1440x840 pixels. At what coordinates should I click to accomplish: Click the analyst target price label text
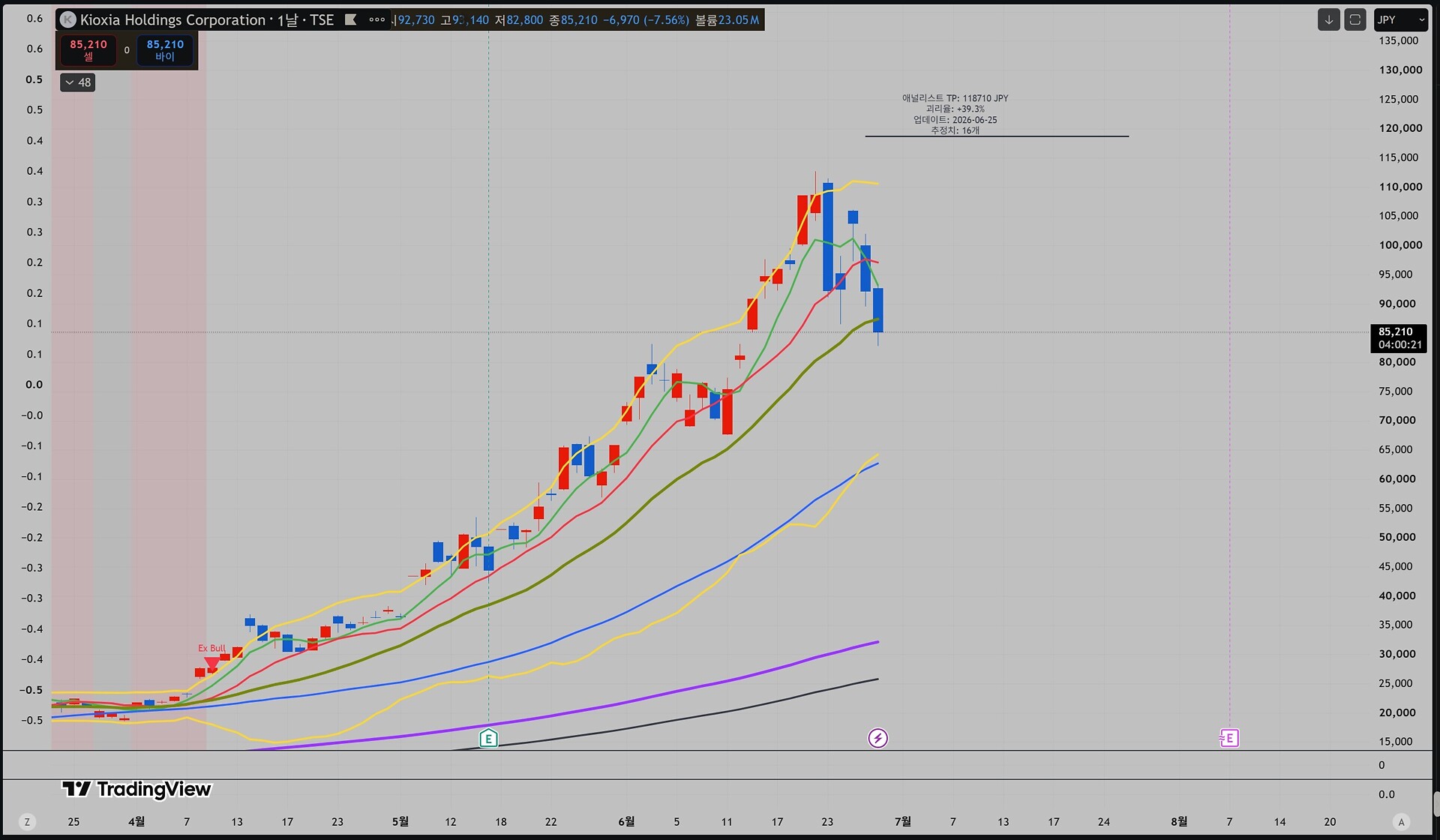coord(955,98)
